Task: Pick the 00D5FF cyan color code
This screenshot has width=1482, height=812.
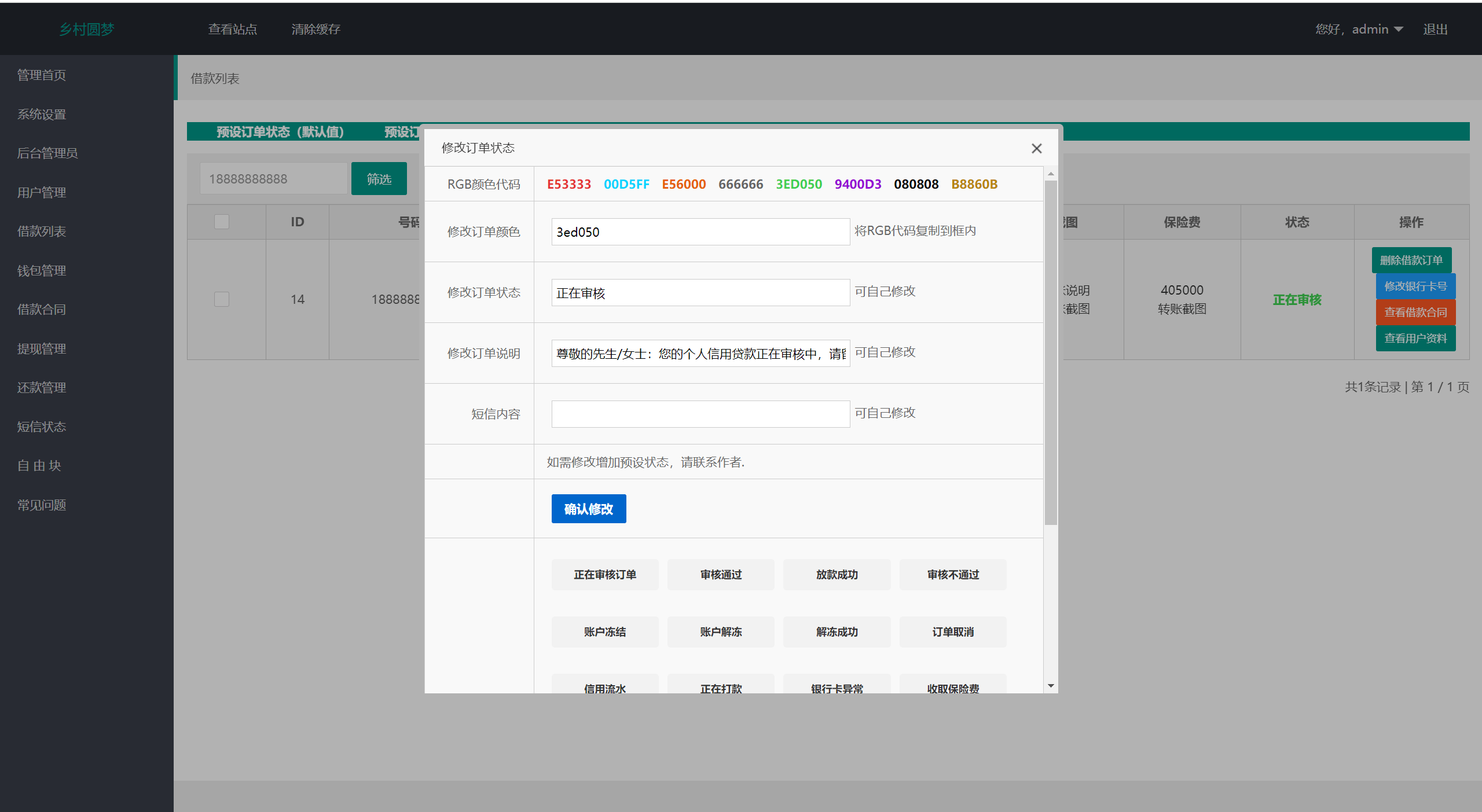Action: coord(626,184)
